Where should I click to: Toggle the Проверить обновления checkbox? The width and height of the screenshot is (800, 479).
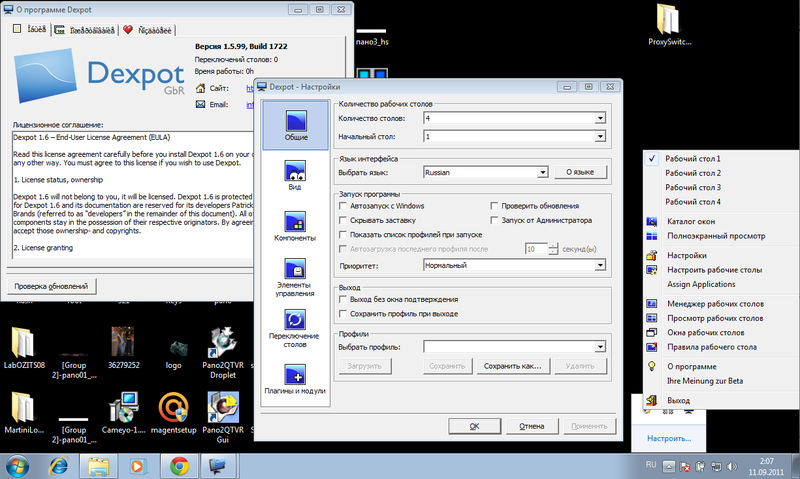(494, 206)
